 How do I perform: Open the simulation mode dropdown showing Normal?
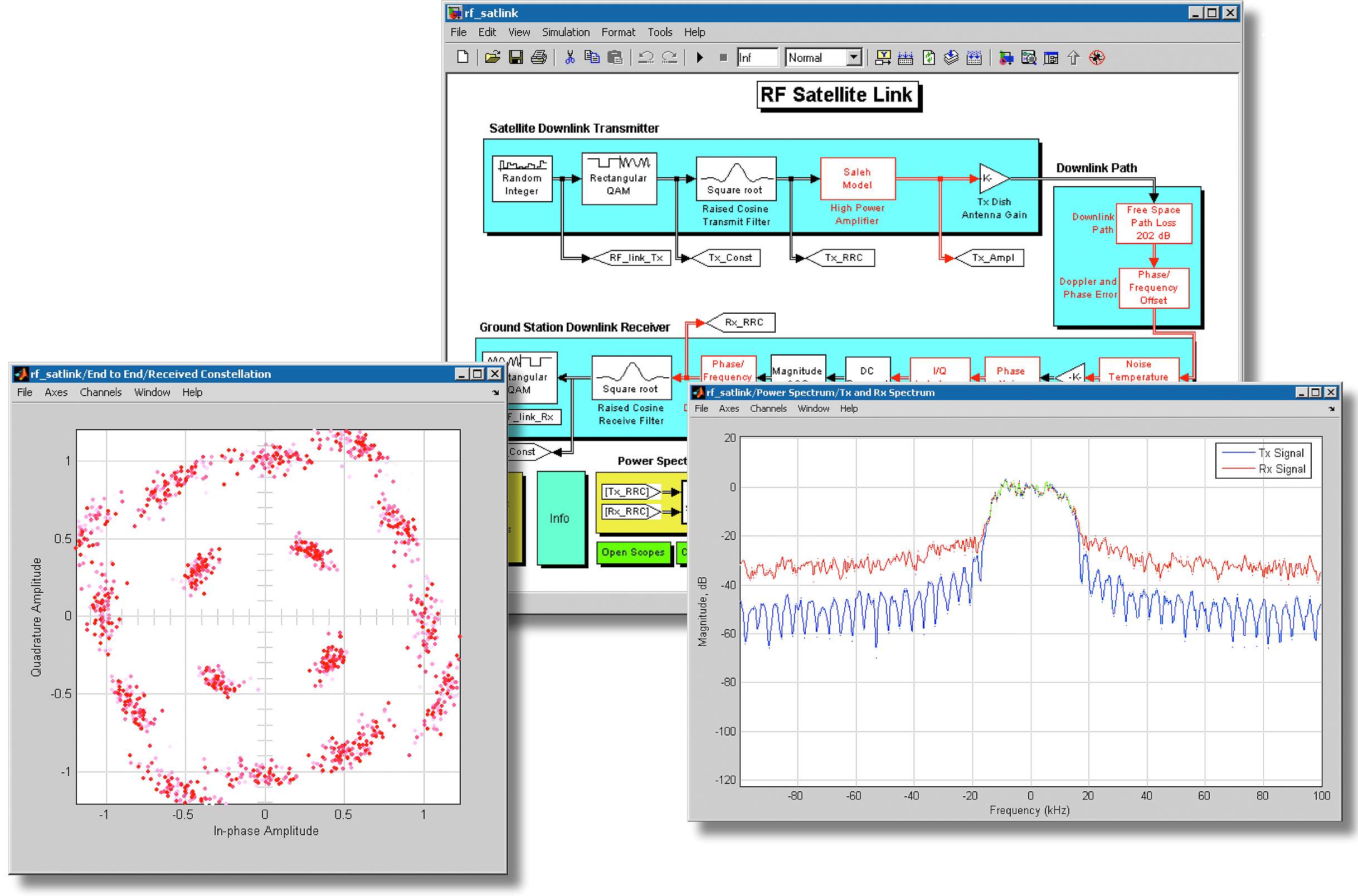pyautogui.click(x=854, y=57)
